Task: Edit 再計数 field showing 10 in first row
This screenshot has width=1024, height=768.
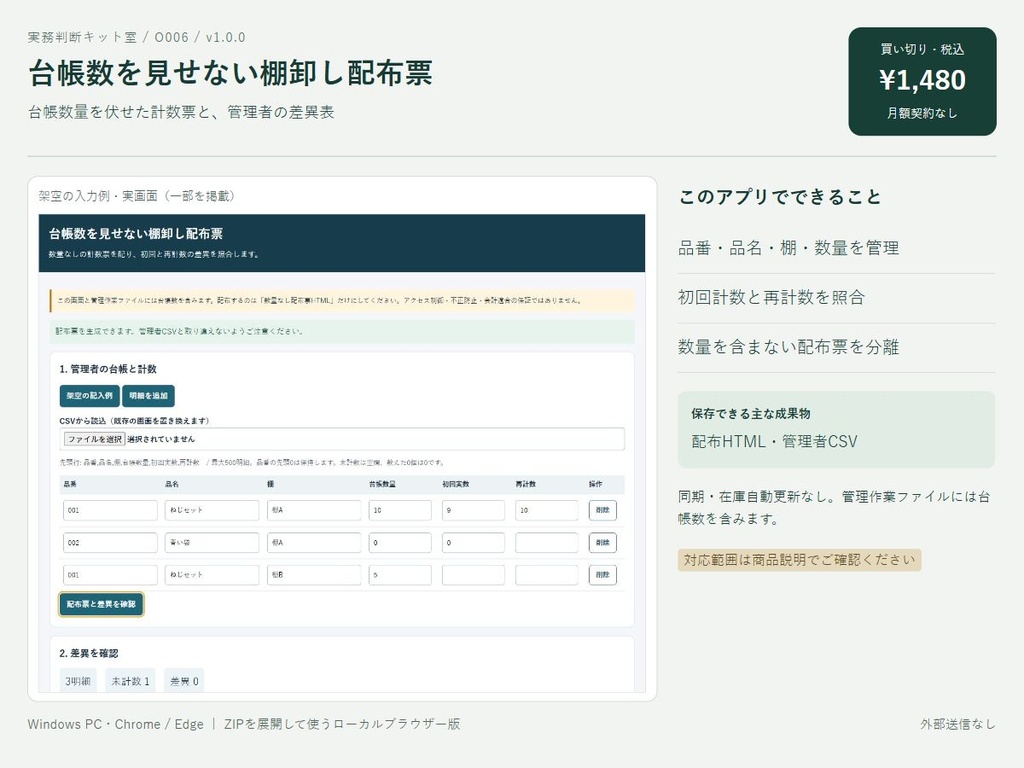Action: [546, 510]
